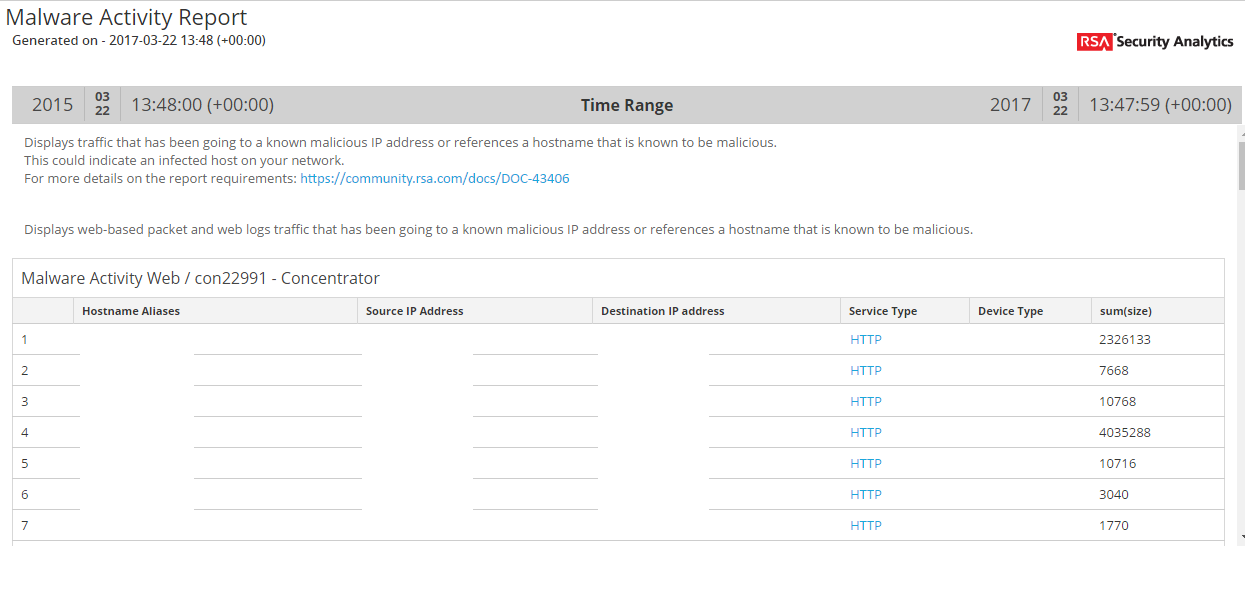The height and width of the screenshot is (590, 1245).
Task: Click the Hostname Aliases column header
Action: point(131,311)
